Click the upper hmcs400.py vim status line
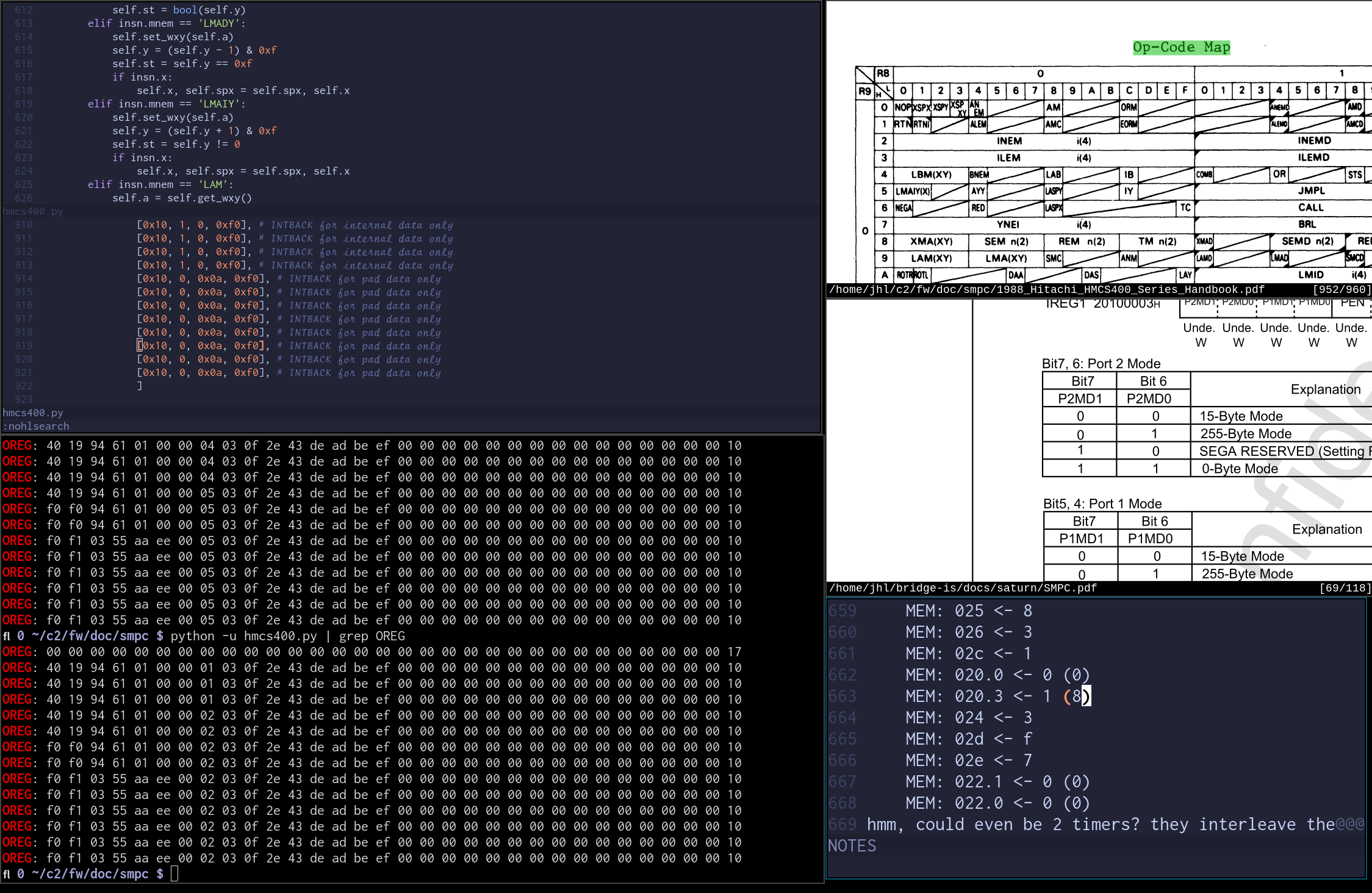This screenshot has width=1372, height=893. [x=411, y=211]
